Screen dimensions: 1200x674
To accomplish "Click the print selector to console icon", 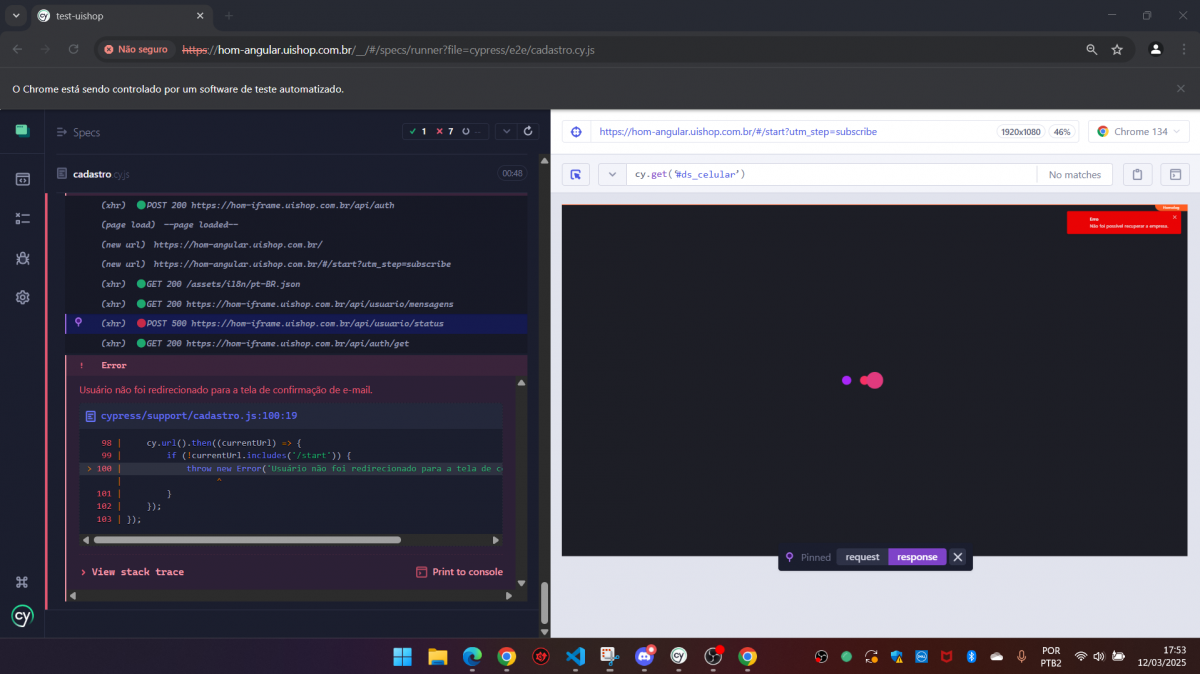I will (x=1175, y=174).
